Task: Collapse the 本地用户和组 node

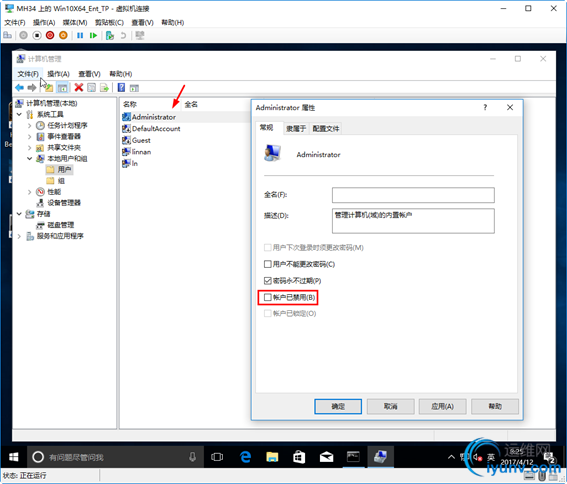Action: point(30,158)
